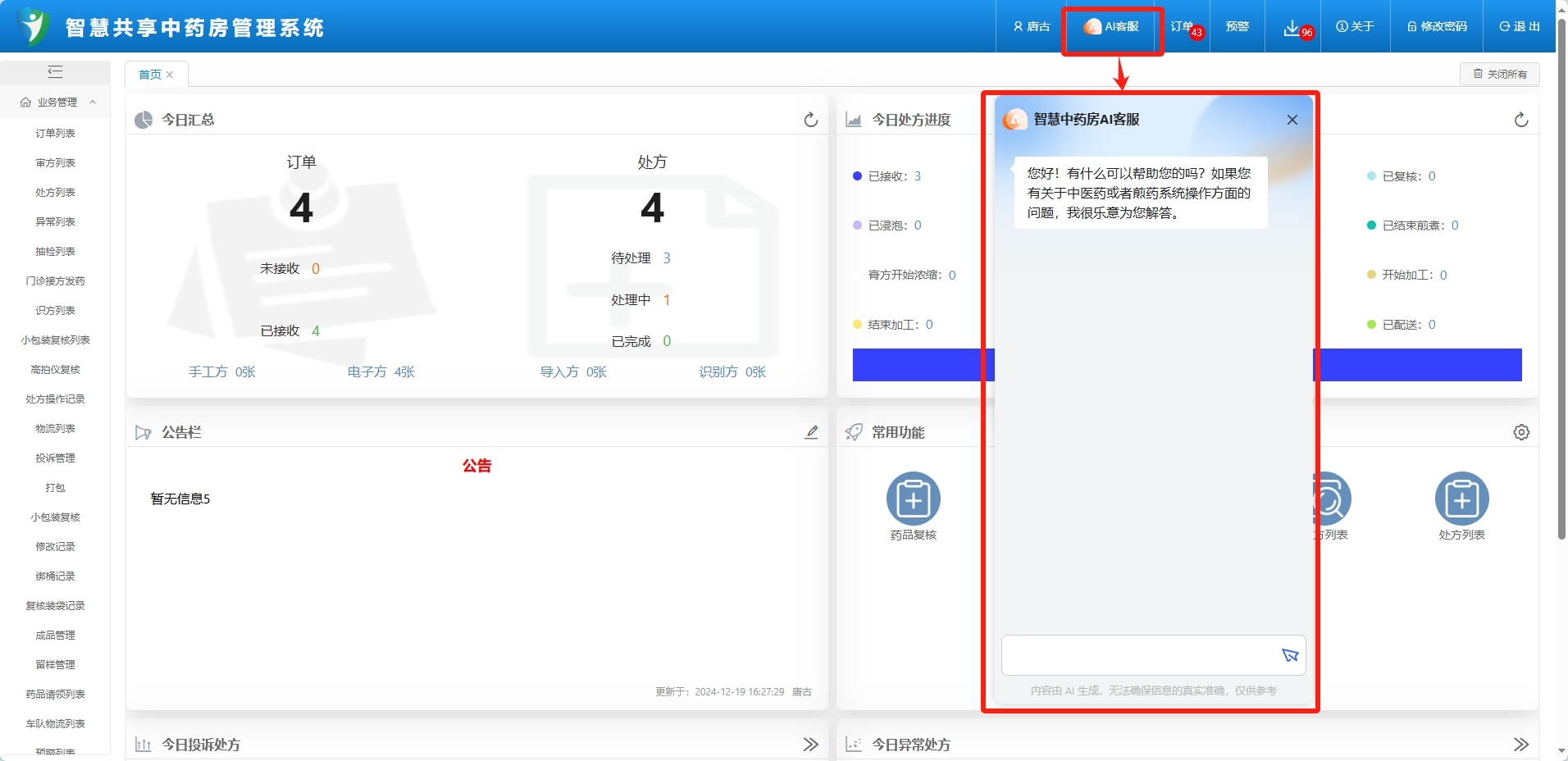
Task: Click 修改密码 in the header
Action: click(x=1437, y=26)
